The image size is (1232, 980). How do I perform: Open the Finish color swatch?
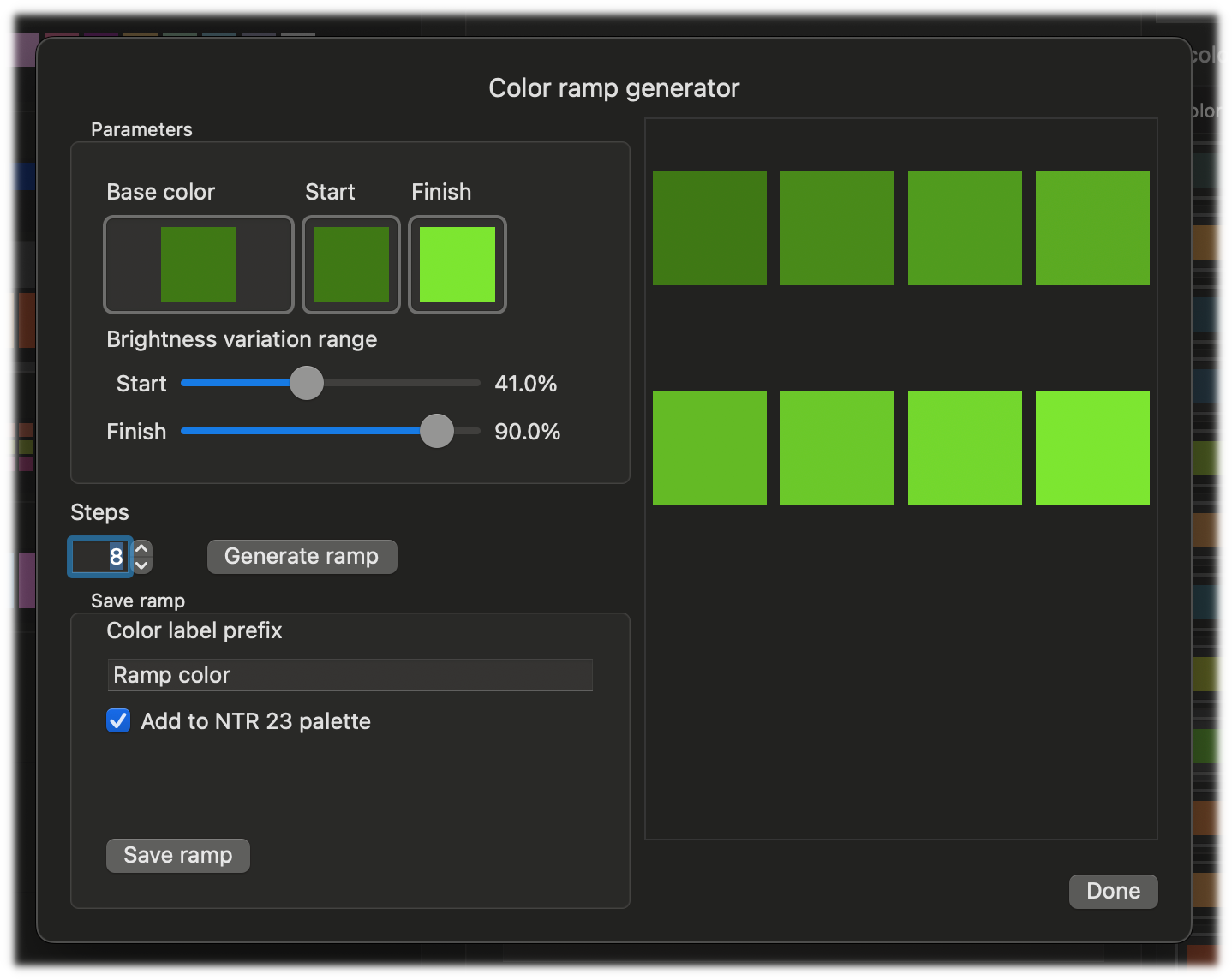coord(458,265)
